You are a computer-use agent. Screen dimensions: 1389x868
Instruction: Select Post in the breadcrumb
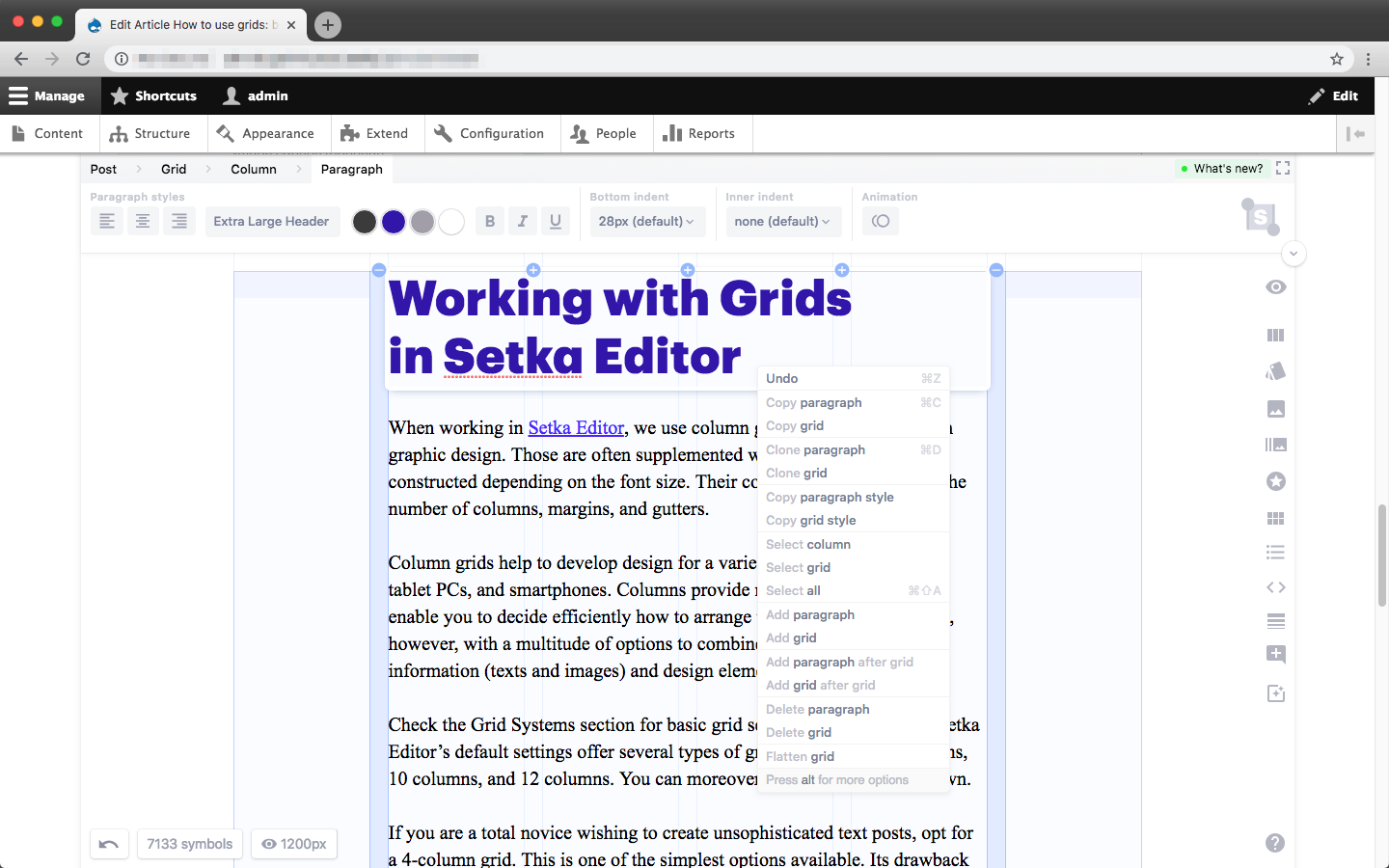103,169
